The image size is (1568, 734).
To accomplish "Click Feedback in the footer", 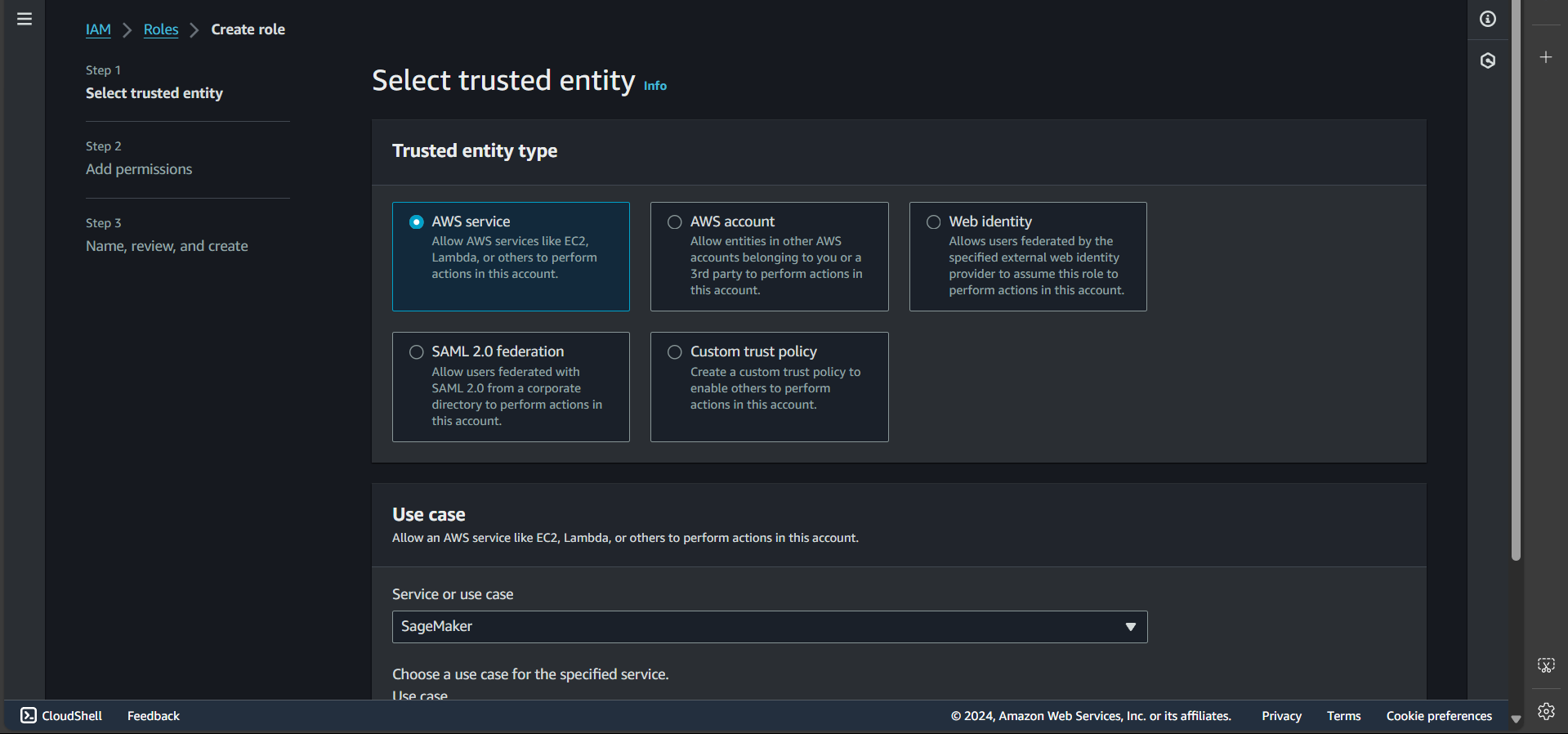I will (x=153, y=716).
